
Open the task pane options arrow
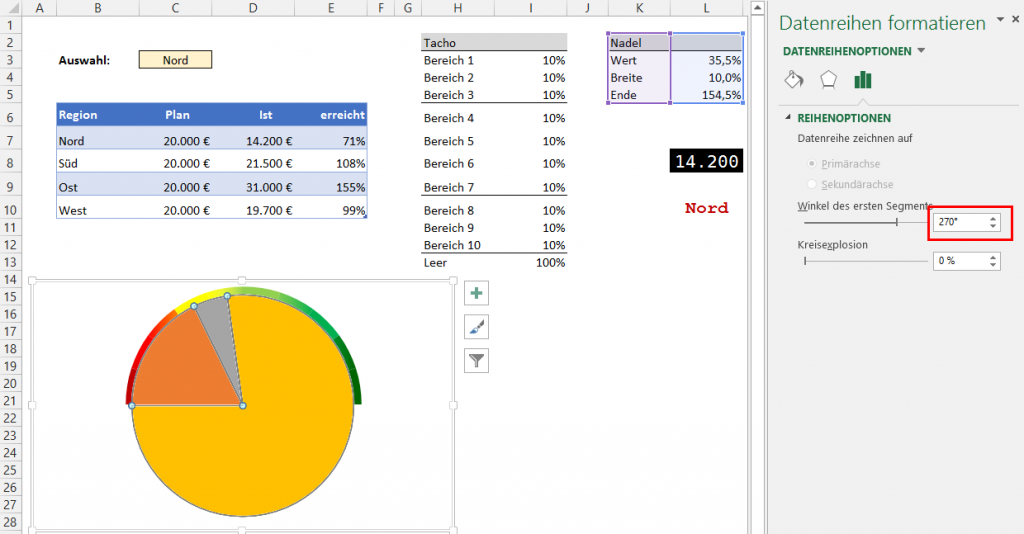(x=999, y=21)
